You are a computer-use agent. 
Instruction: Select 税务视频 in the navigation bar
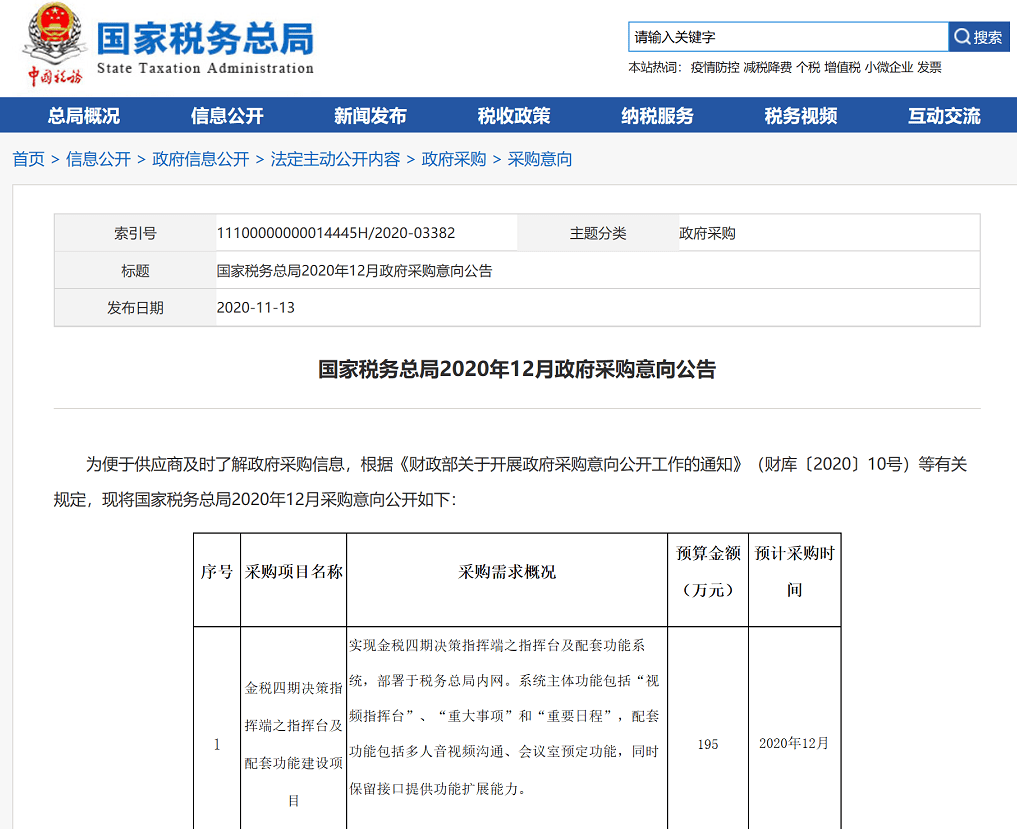click(801, 116)
